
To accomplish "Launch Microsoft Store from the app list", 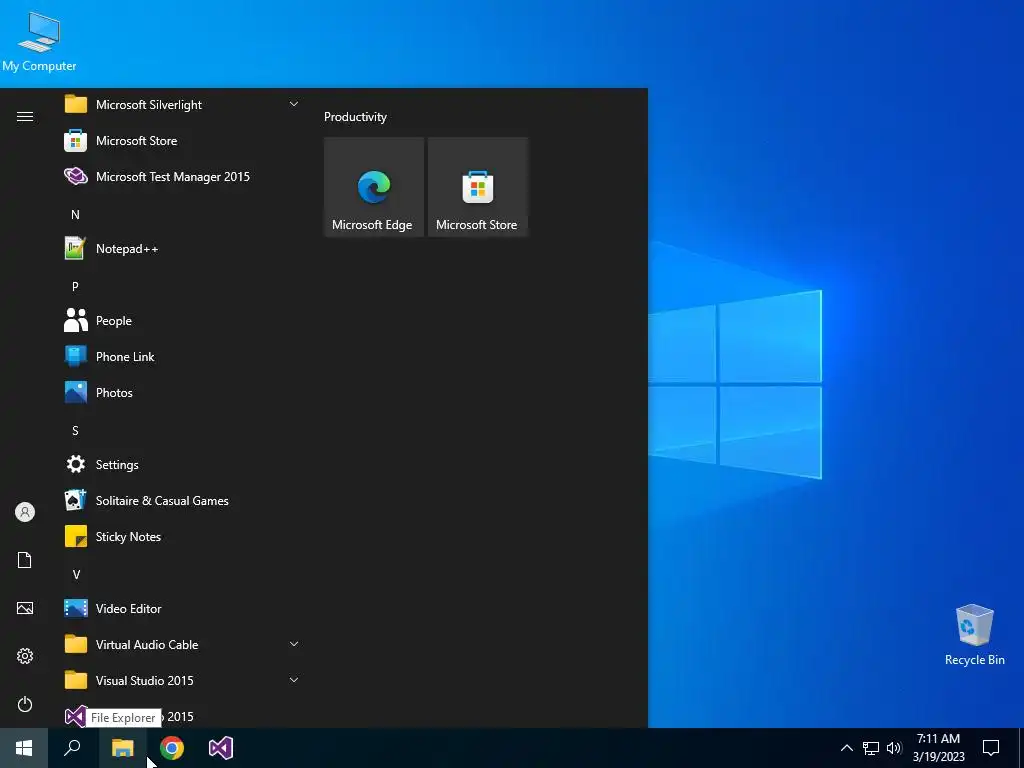I will 182,140.
